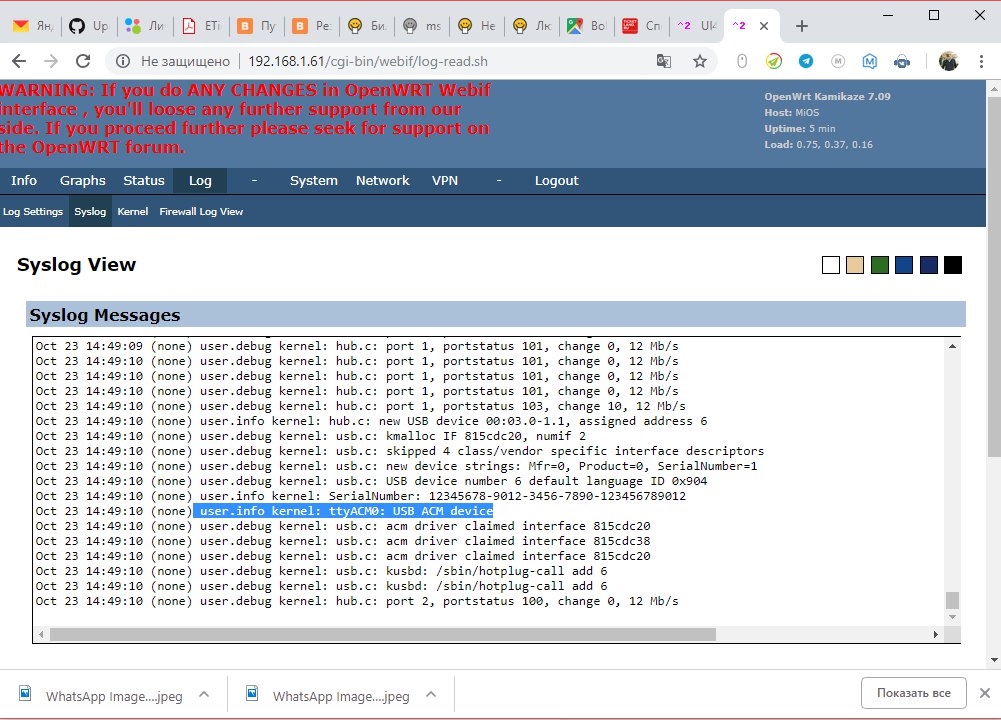Click the Translate page icon in address bar

point(664,61)
